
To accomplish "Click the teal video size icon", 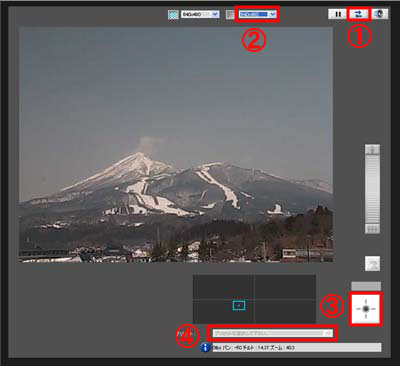I will tap(173, 15).
